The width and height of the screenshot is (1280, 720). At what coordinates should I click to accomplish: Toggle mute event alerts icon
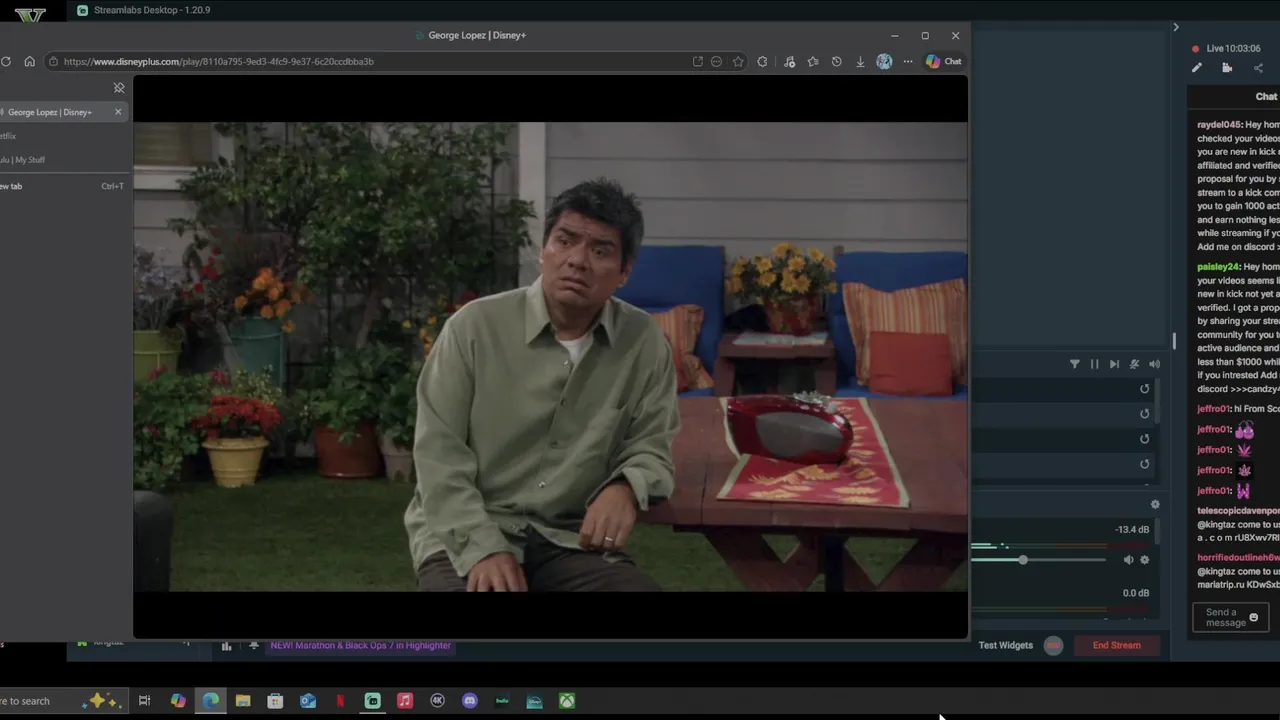[x=1134, y=364]
